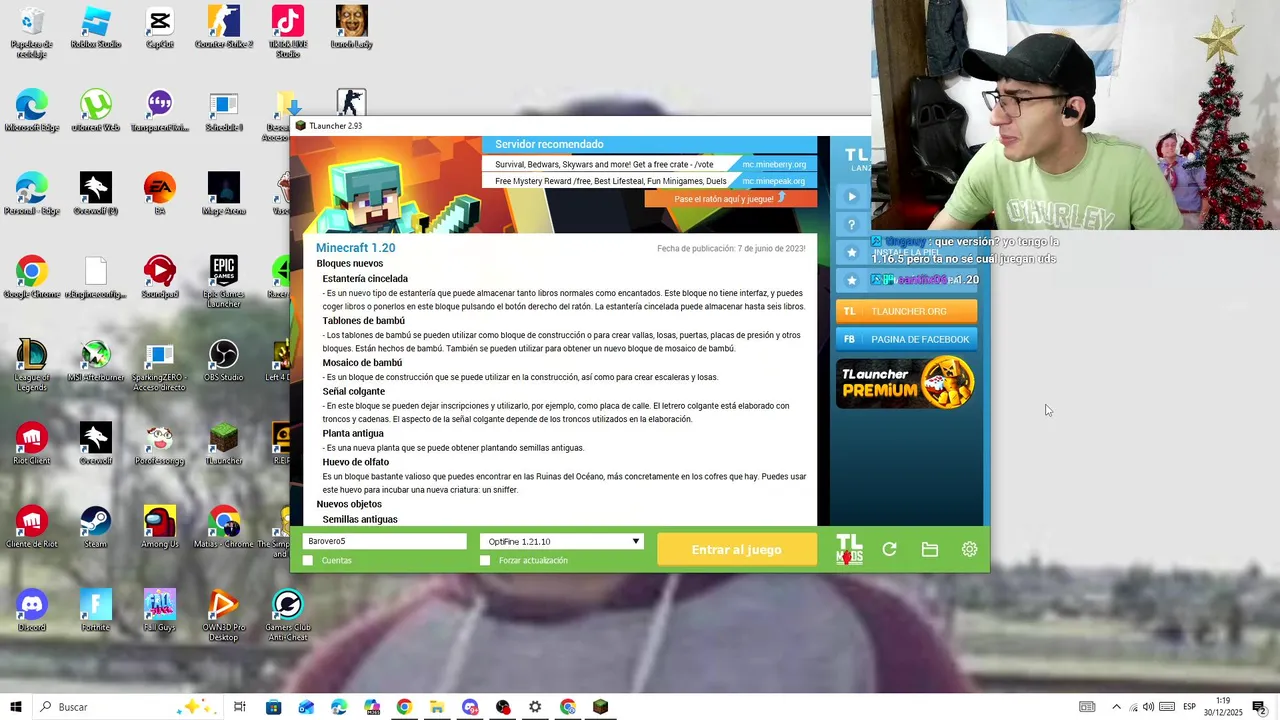Click the Barovero5 username field
The height and width of the screenshot is (720, 1280).
(385, 541)
